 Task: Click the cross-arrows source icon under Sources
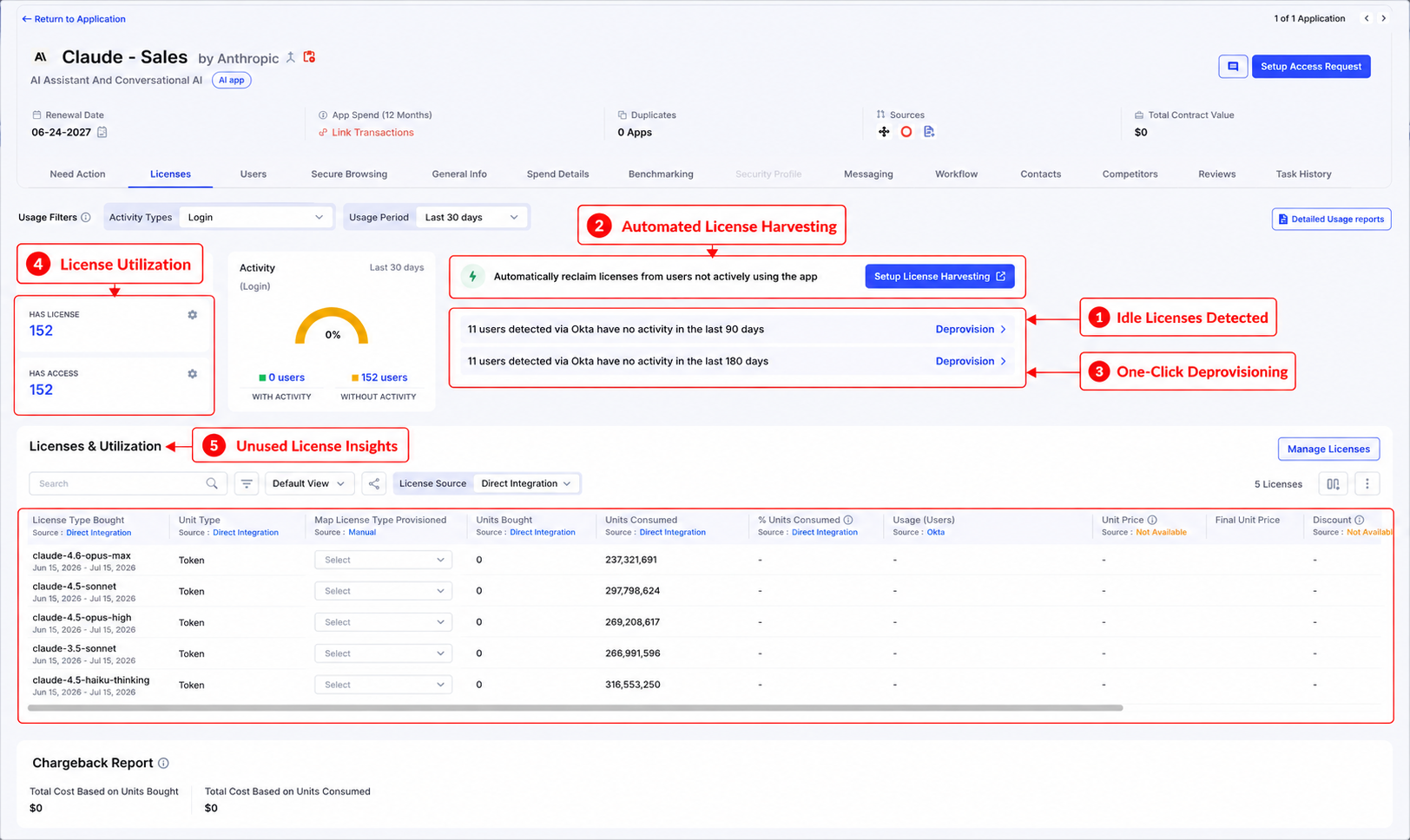point(884,132)
